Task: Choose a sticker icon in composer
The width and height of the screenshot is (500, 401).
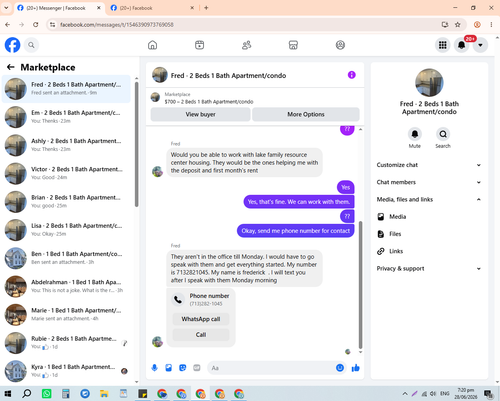Action: pos(183,368)
